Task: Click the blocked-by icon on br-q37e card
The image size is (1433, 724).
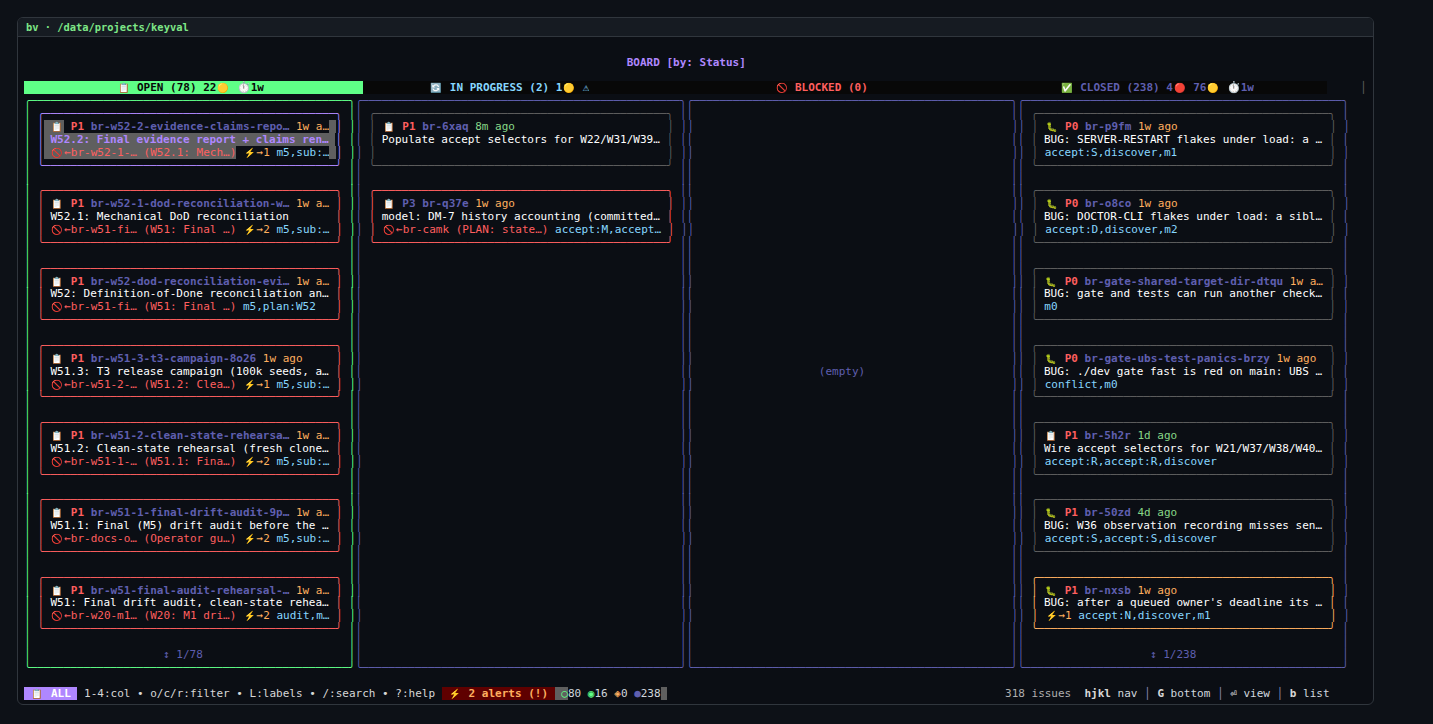Action: (389, 230)
